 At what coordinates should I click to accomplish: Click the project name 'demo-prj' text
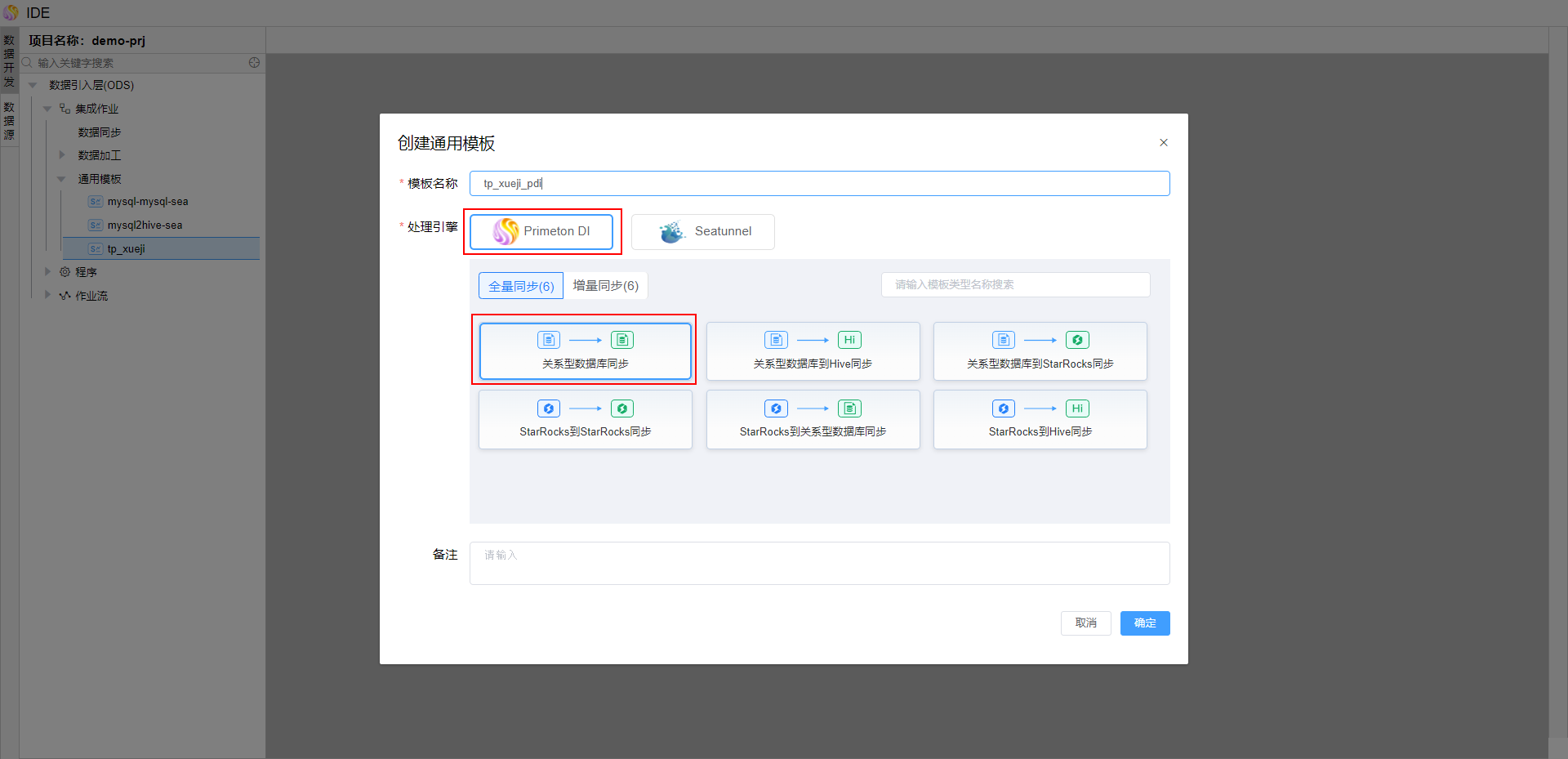click(118, 41)
